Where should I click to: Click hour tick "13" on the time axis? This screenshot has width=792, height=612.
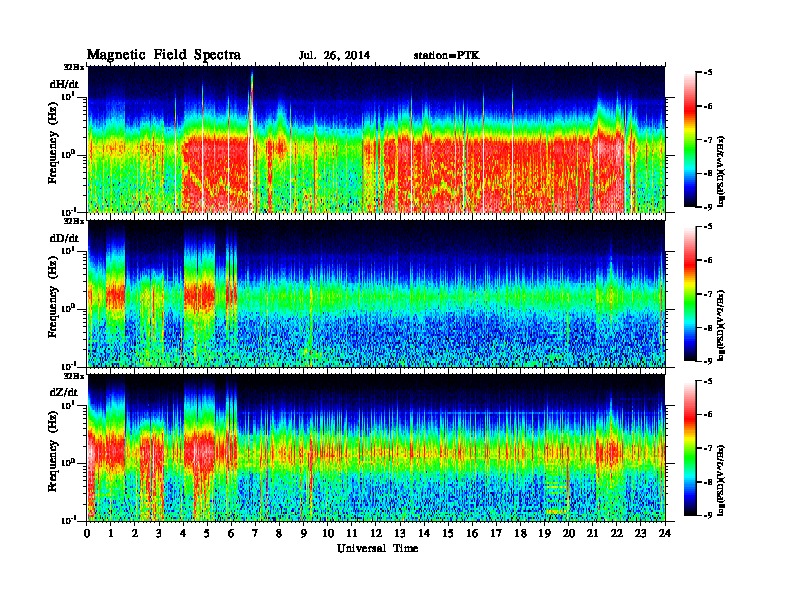coord(400,533)
